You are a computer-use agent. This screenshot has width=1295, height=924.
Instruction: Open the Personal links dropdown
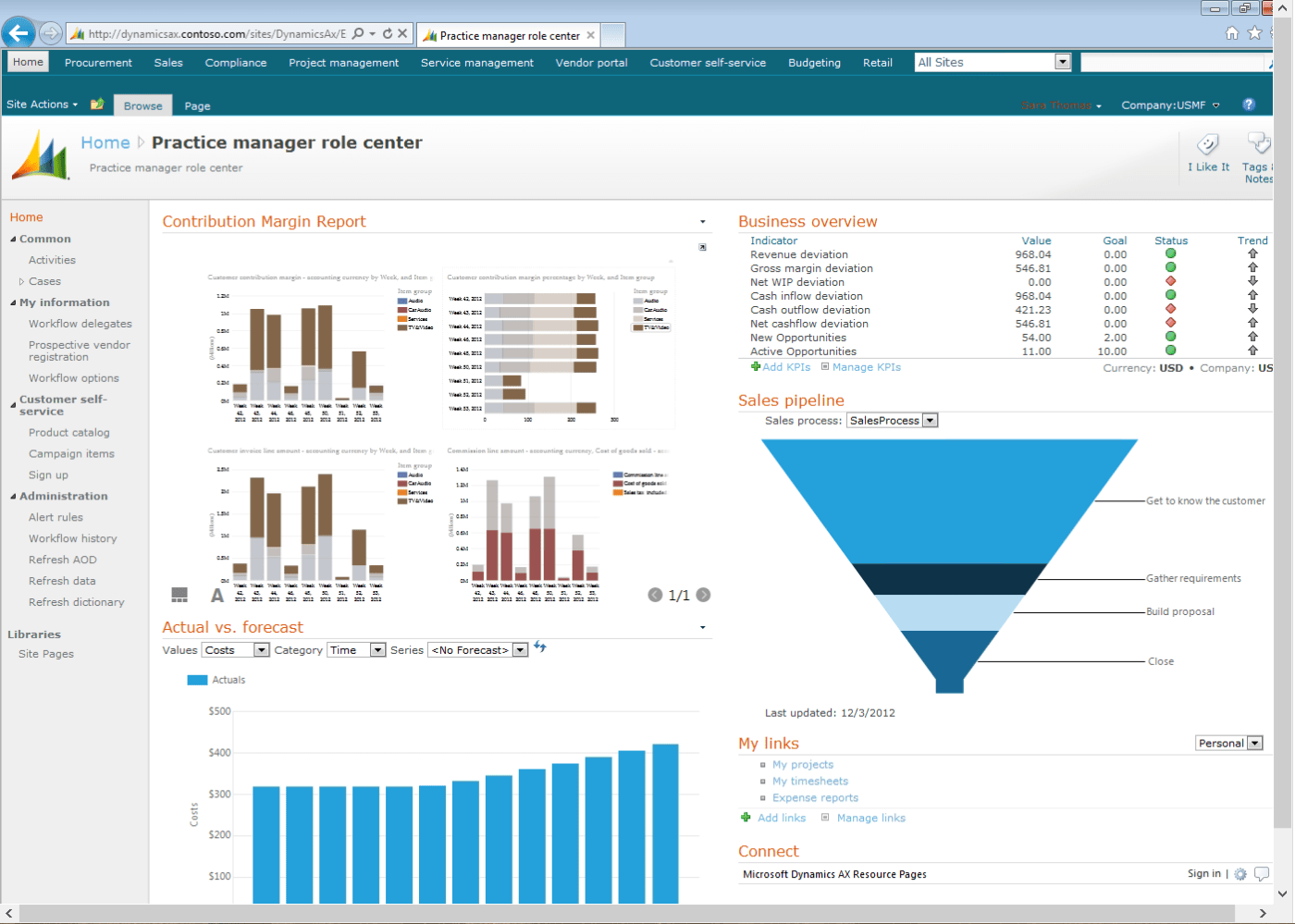coord(1255,744)
